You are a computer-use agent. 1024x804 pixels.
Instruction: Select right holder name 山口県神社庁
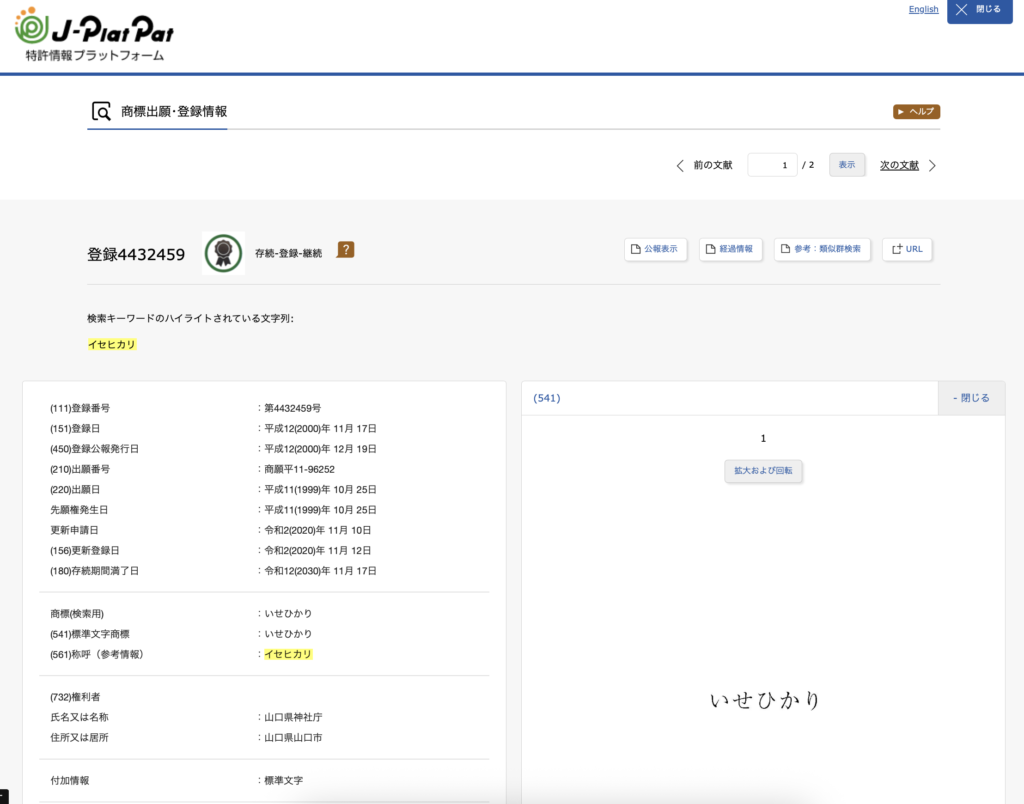(293, 717)
